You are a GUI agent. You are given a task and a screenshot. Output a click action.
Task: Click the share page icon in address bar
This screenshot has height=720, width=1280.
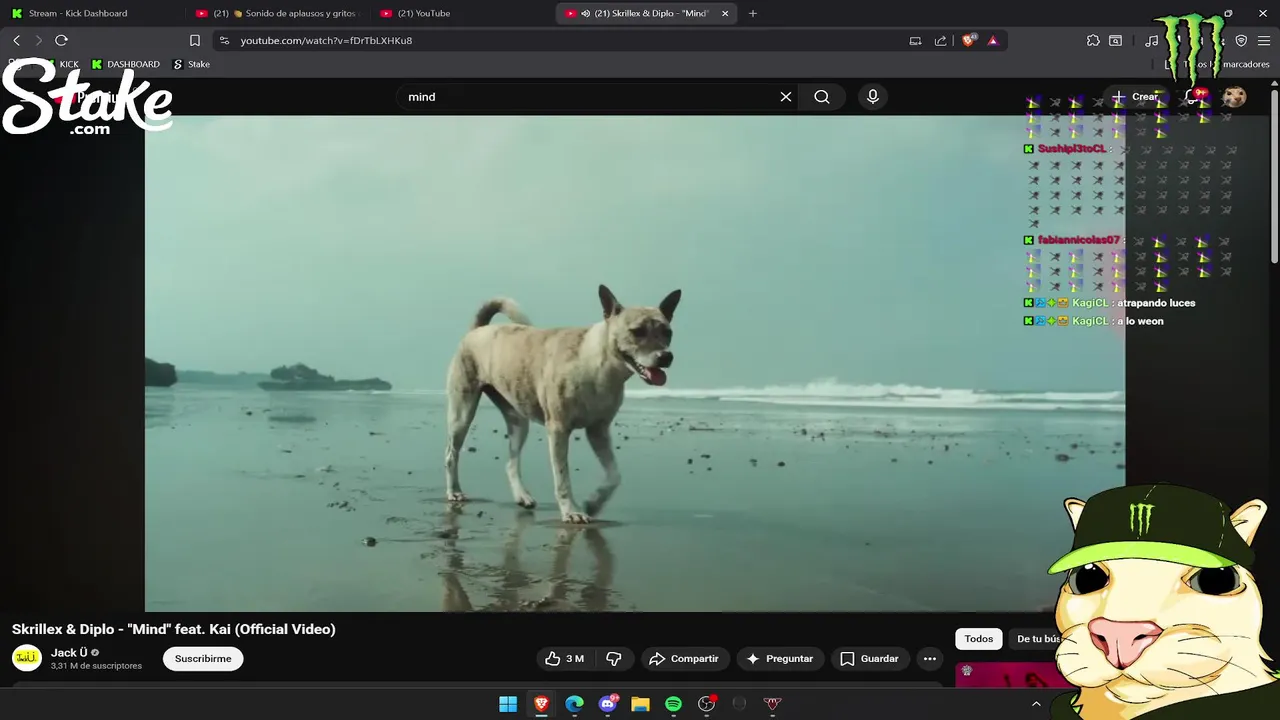point(940,40)
